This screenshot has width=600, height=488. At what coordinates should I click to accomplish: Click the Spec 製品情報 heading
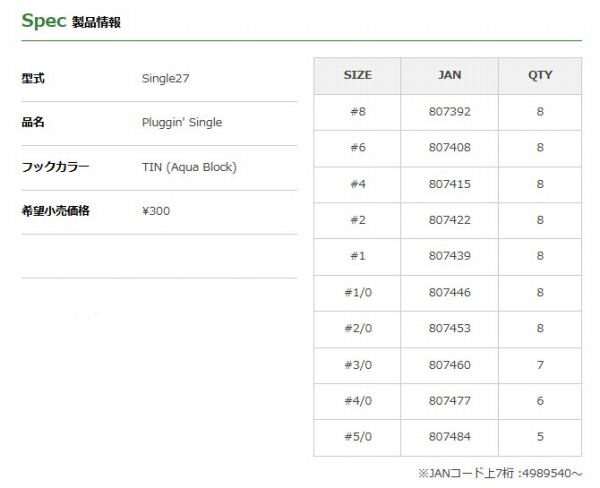click(71, 20)
